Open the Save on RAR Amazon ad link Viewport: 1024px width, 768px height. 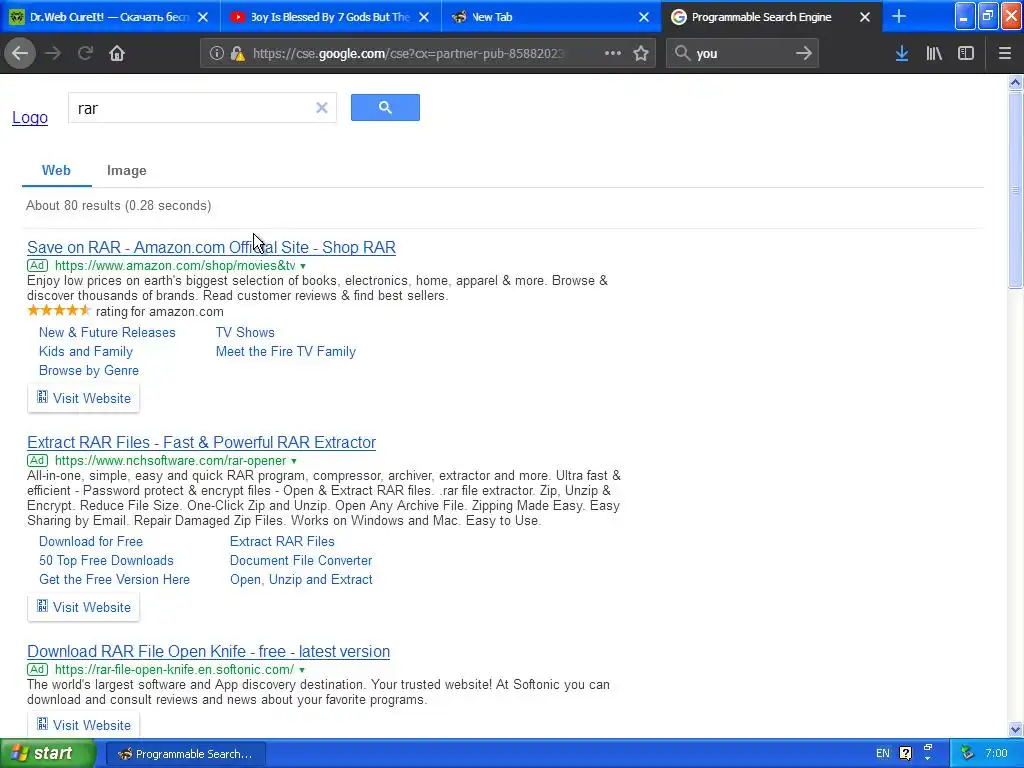click(x=212, y=248)
